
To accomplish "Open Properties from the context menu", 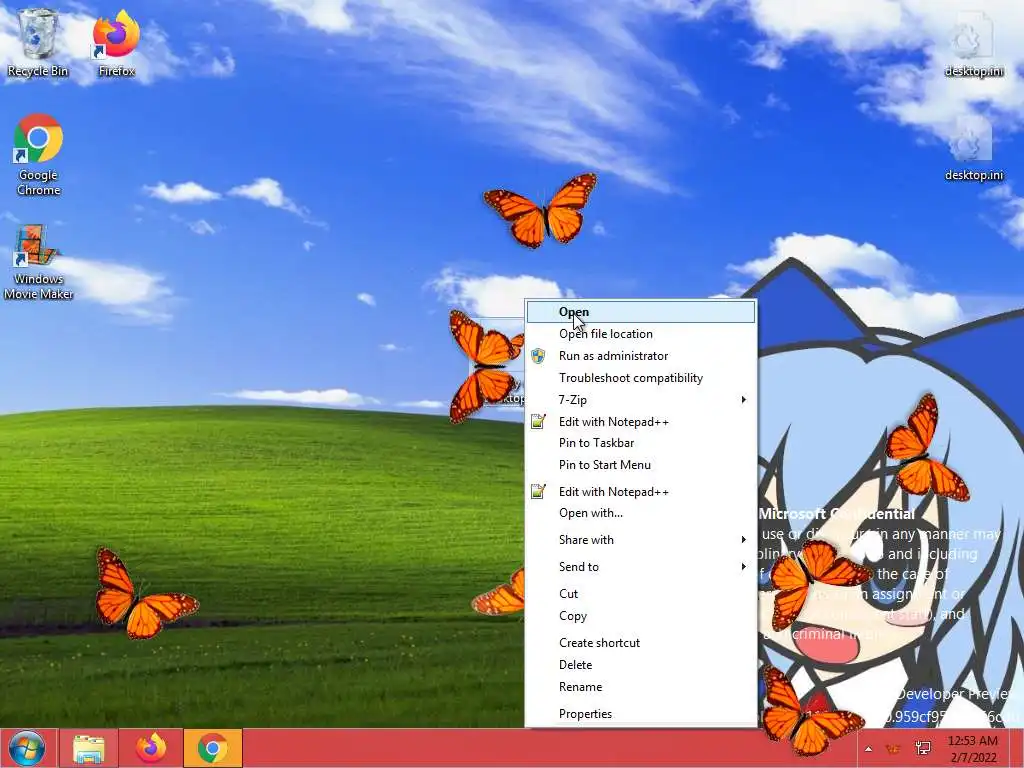I will pyautogui.click(x=641, y=714).
